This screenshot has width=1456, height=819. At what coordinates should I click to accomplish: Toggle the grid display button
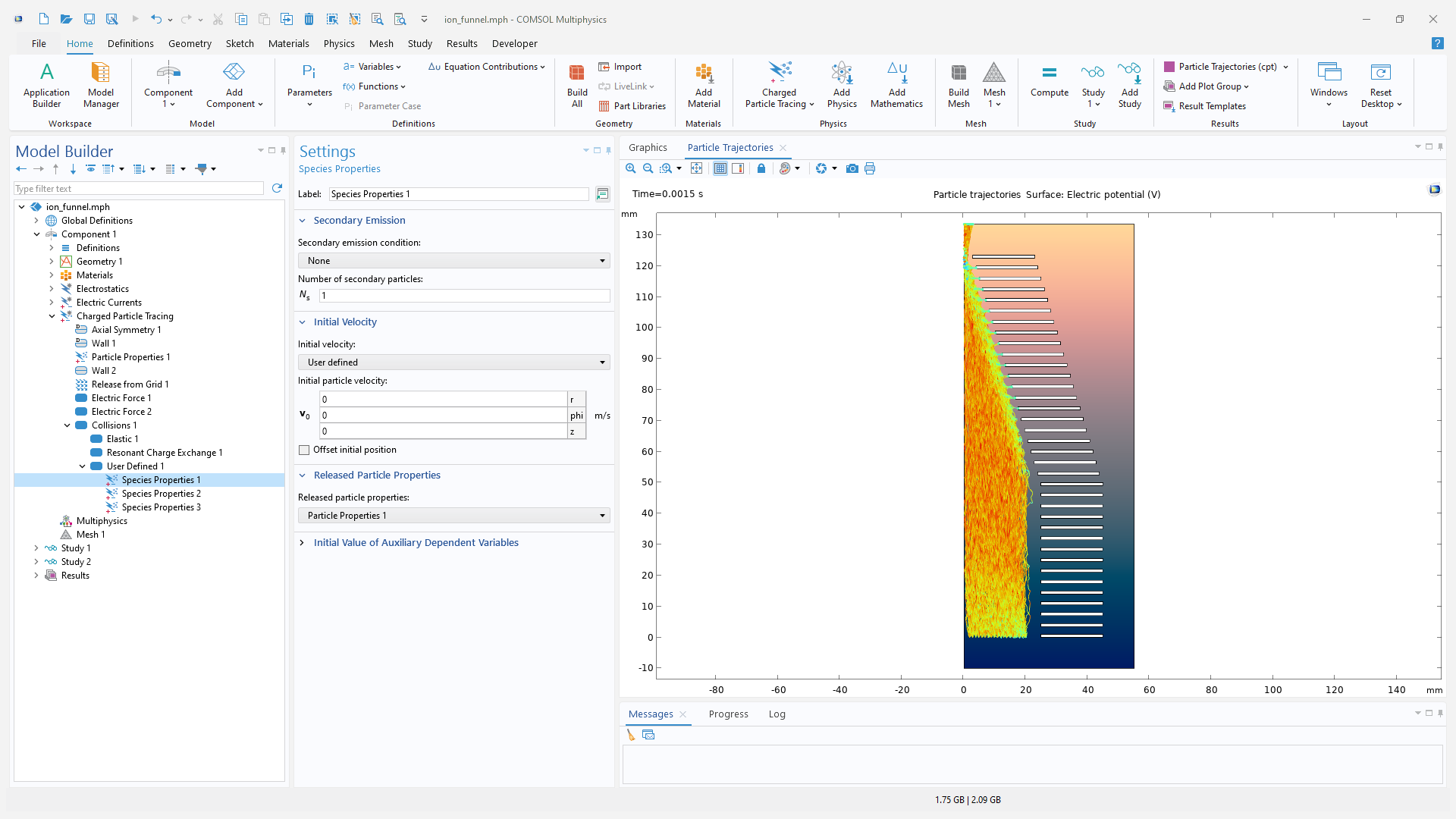(720, 168)
